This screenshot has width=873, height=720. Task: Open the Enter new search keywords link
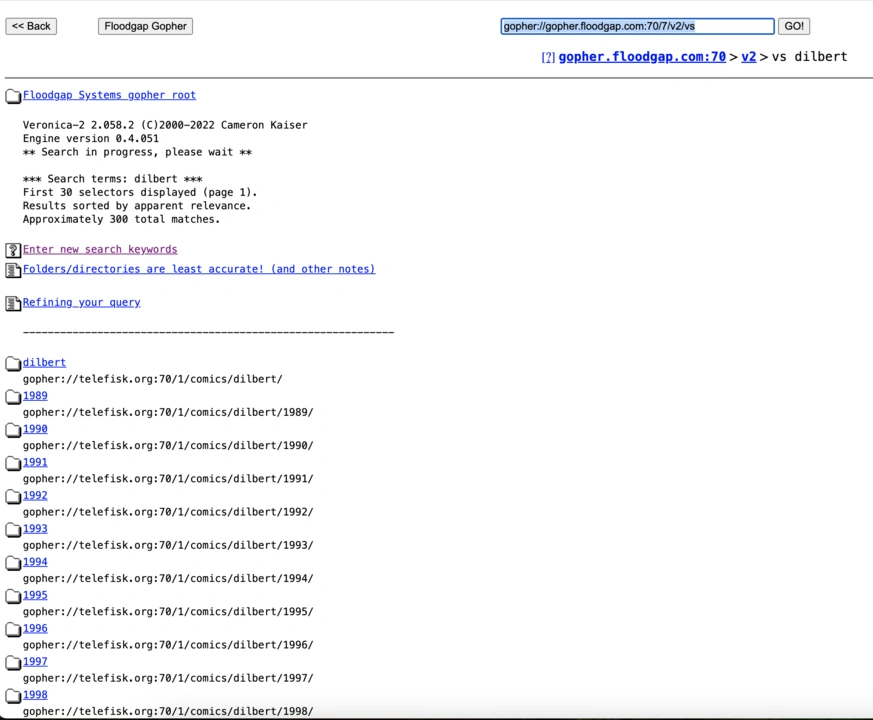tap(100, 249)
